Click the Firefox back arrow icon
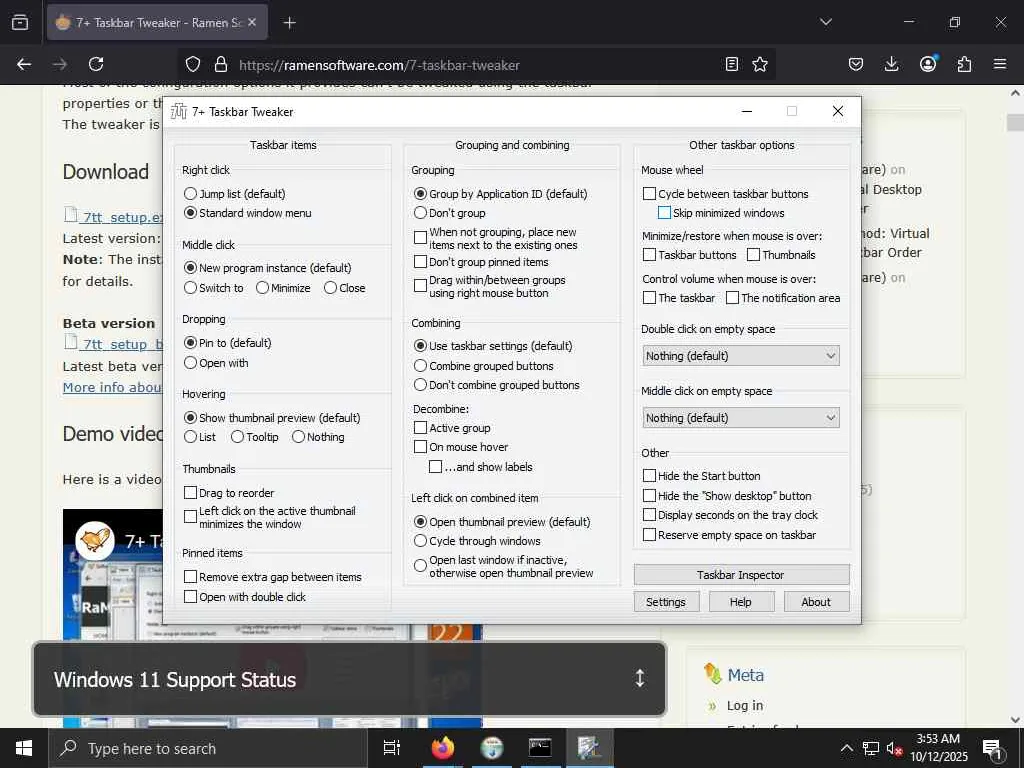 (24, 64)
